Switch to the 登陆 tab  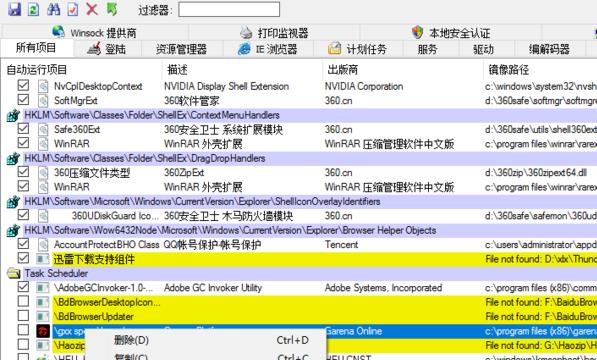(107, 49)
